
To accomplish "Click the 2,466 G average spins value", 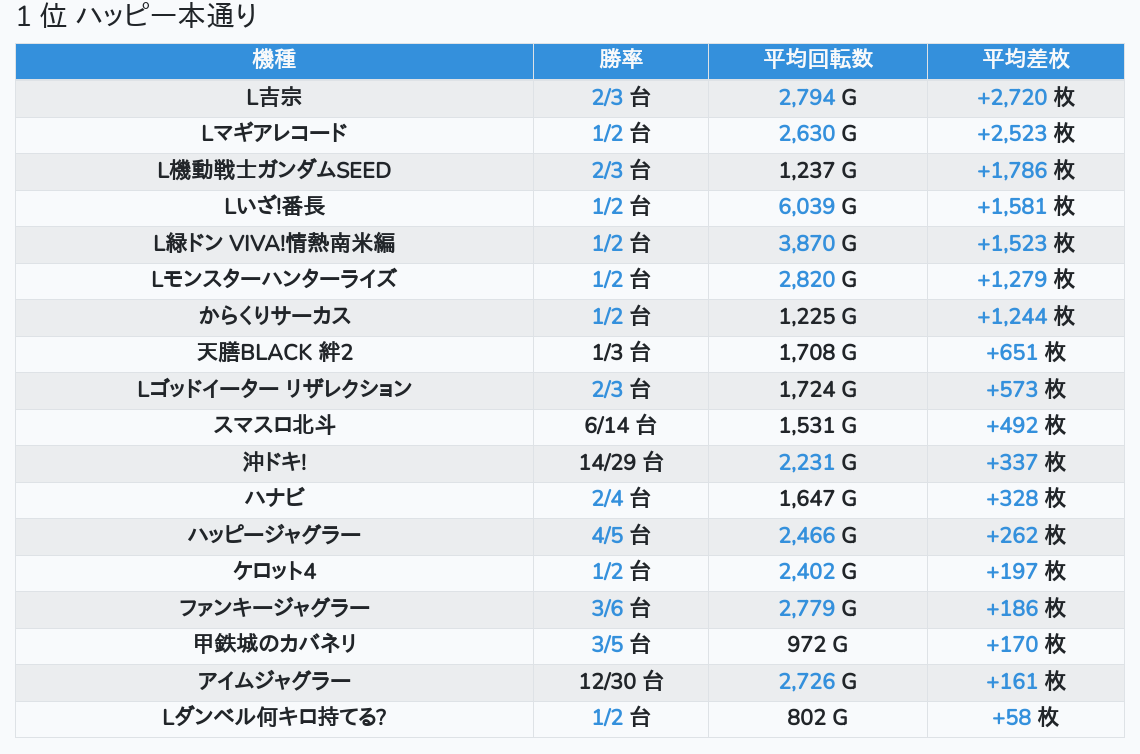I will click(817, 535).
